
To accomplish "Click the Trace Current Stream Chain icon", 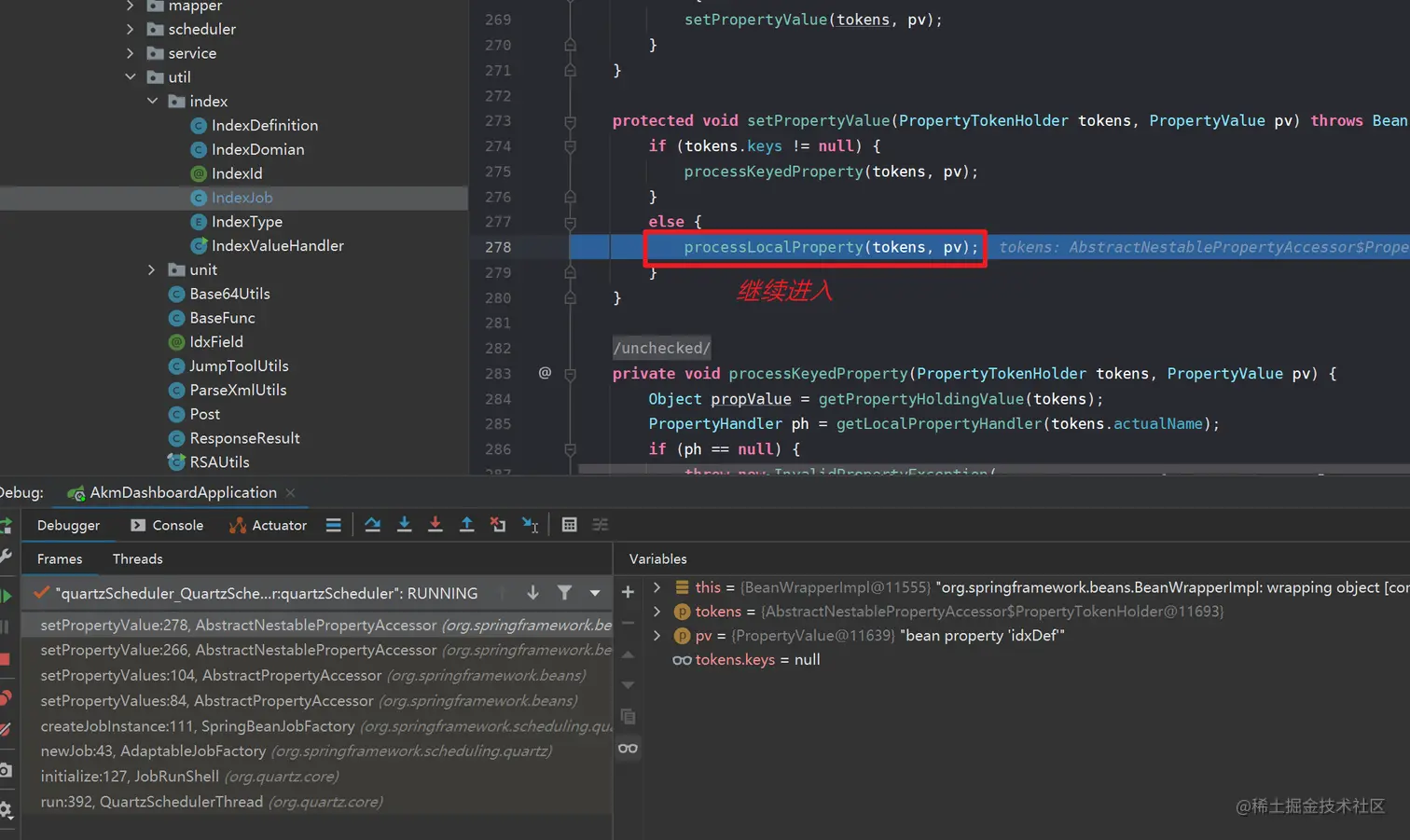I will (601, 525).
